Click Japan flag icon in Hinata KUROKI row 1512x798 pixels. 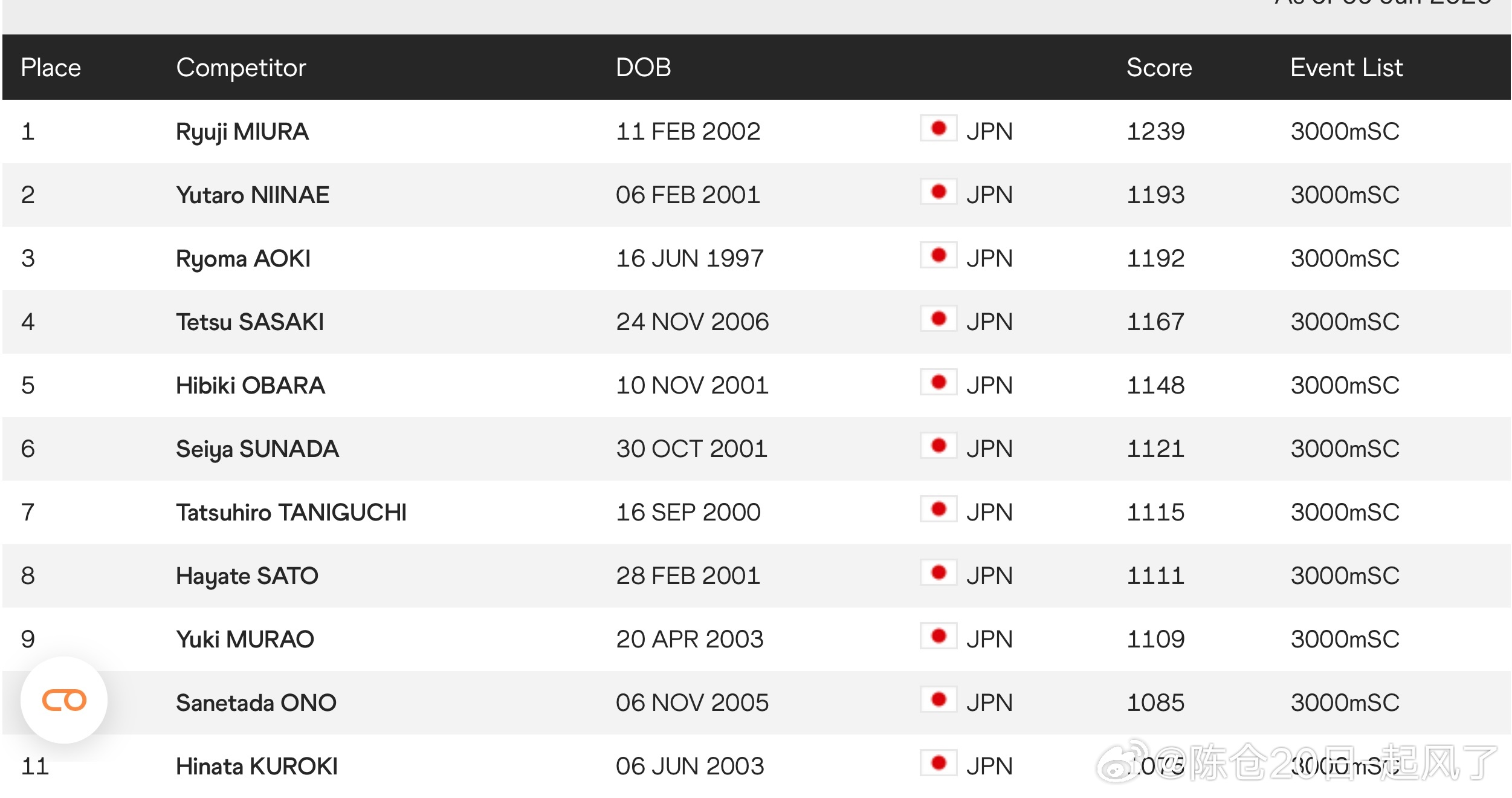pos(939,763)
